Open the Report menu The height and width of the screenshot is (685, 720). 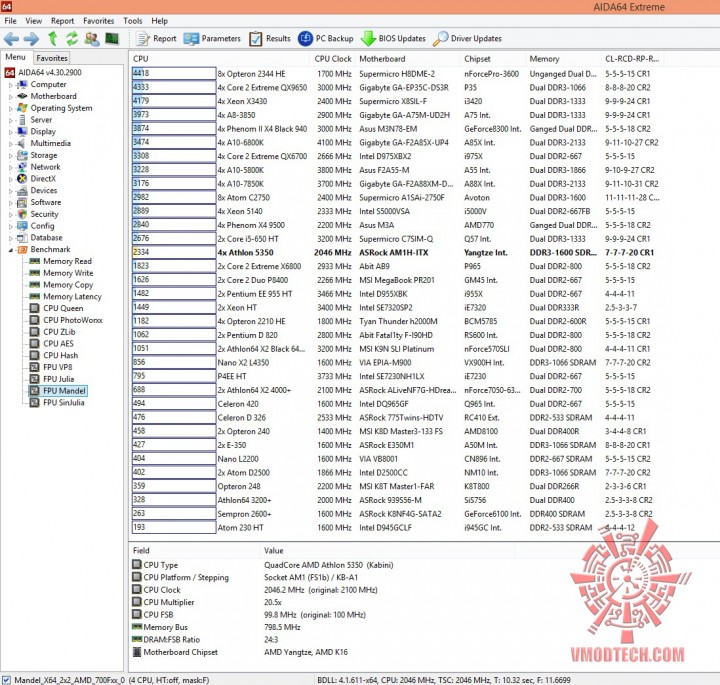[x=62, y=21]
